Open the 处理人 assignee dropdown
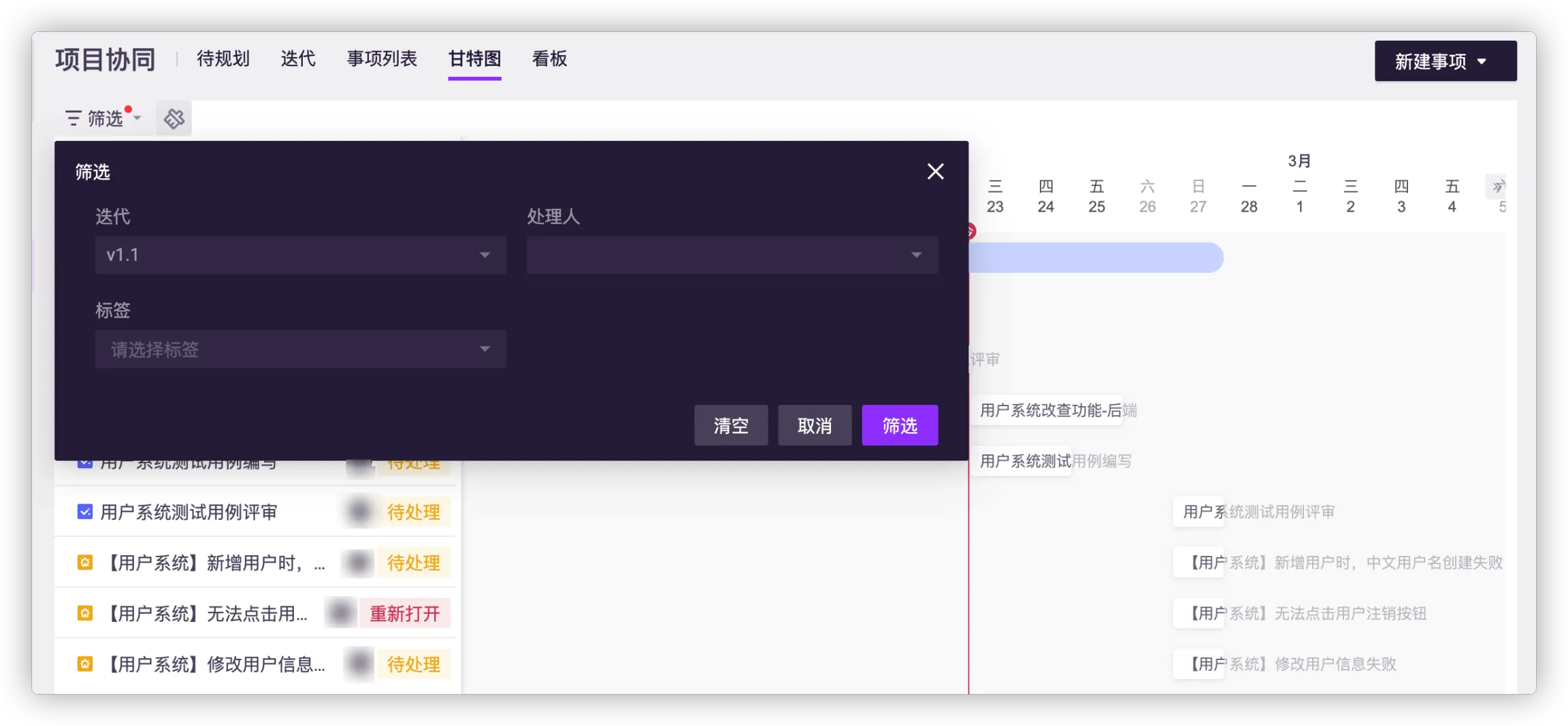1568x726 pixels. pyautogui.click(x=732, y=255)
